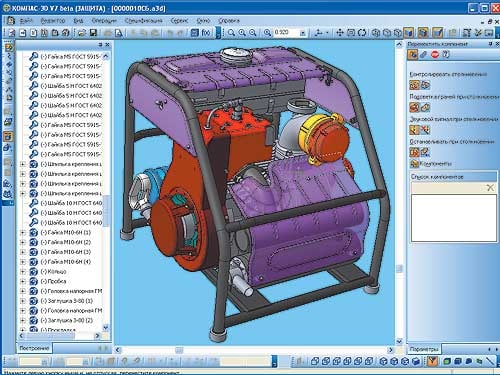The image size is (500, 375).
Task: Select the shaded display mode cube icon
Action: [408, 33]
